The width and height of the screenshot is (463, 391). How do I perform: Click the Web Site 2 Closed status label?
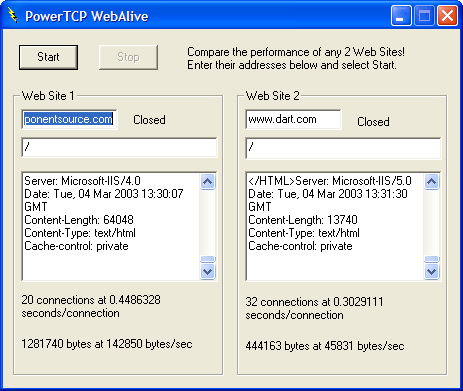[x=373, y=122]
